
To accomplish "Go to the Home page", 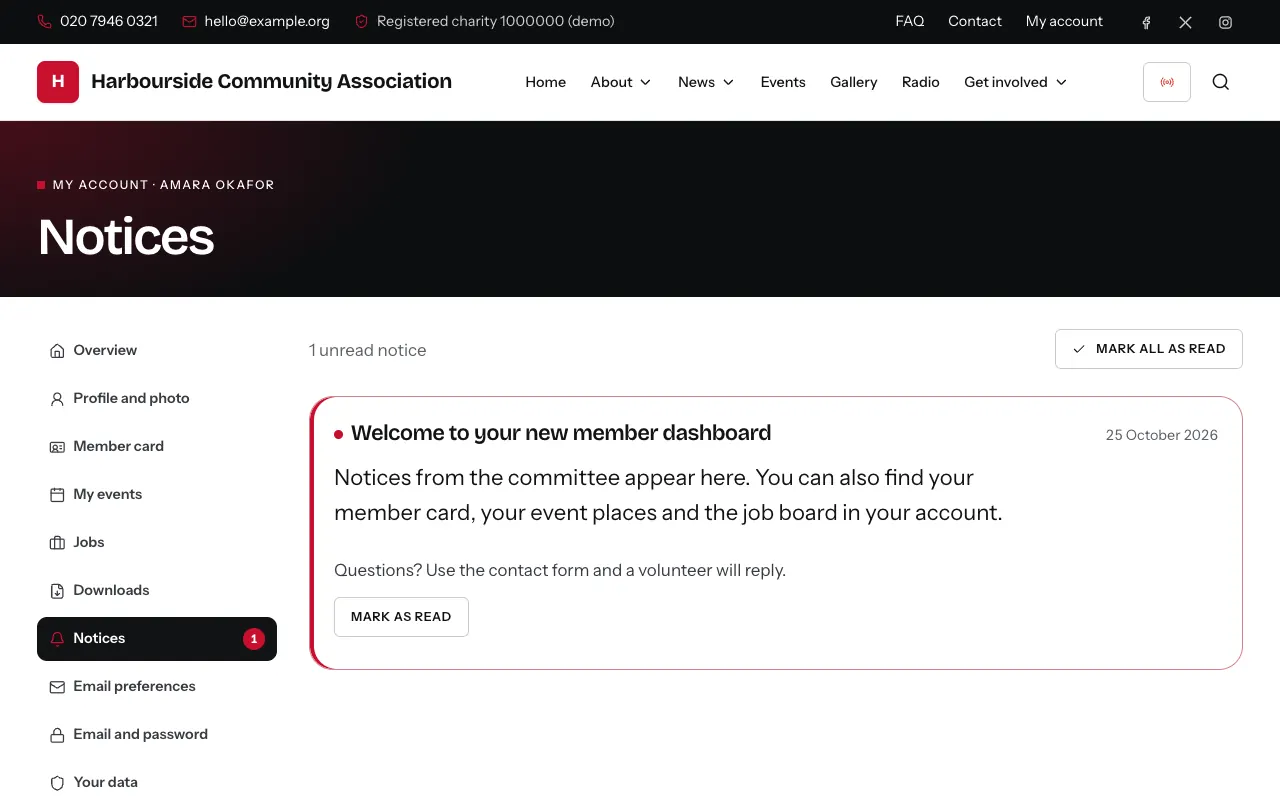I will [546, 82].
